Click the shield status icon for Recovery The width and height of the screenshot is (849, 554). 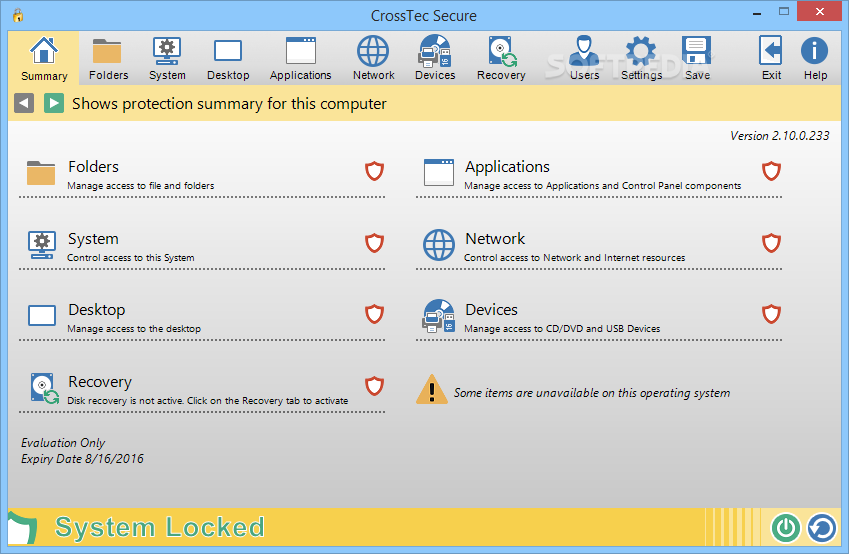(374, 386)
